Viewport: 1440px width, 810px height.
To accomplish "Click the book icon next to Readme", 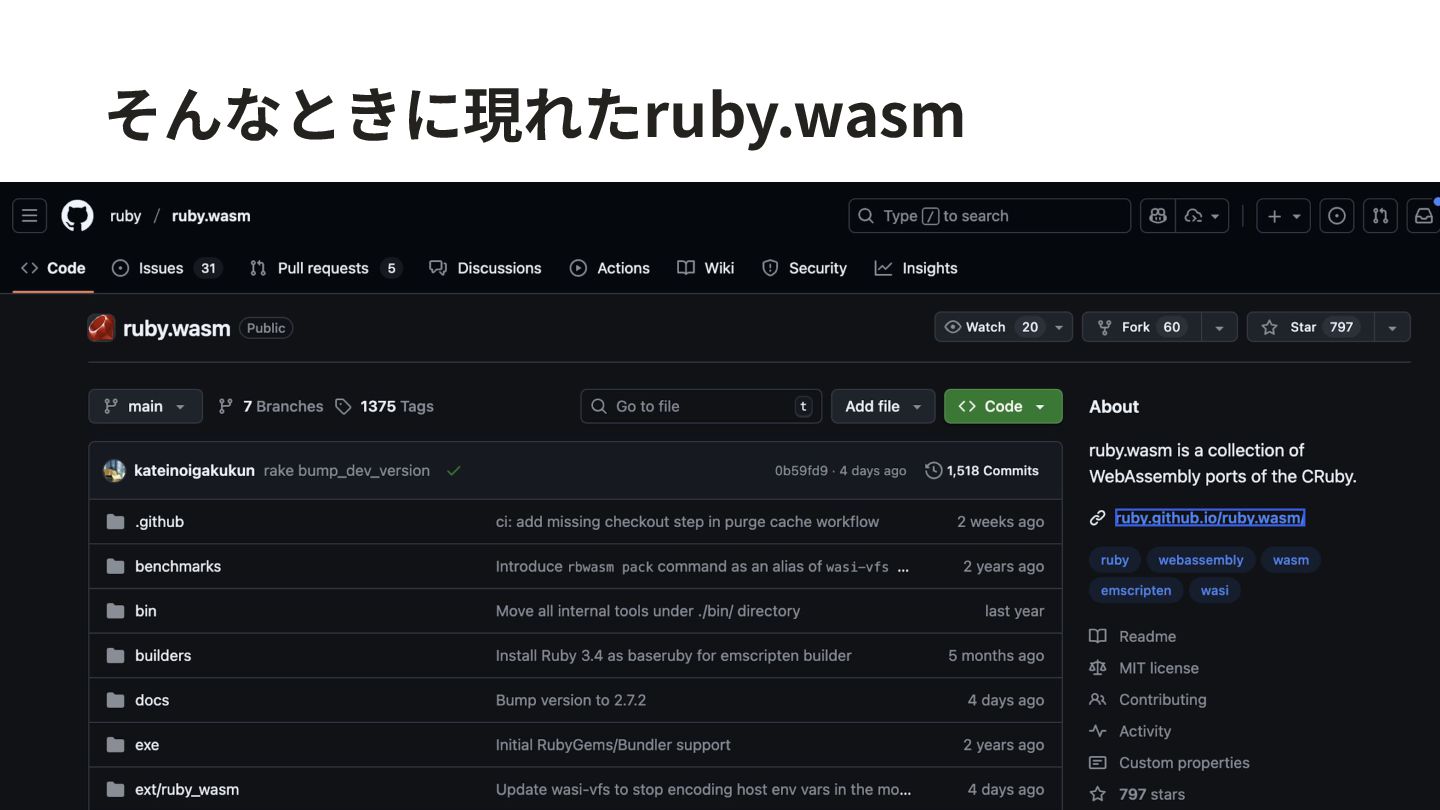I will click(1098, 637).
